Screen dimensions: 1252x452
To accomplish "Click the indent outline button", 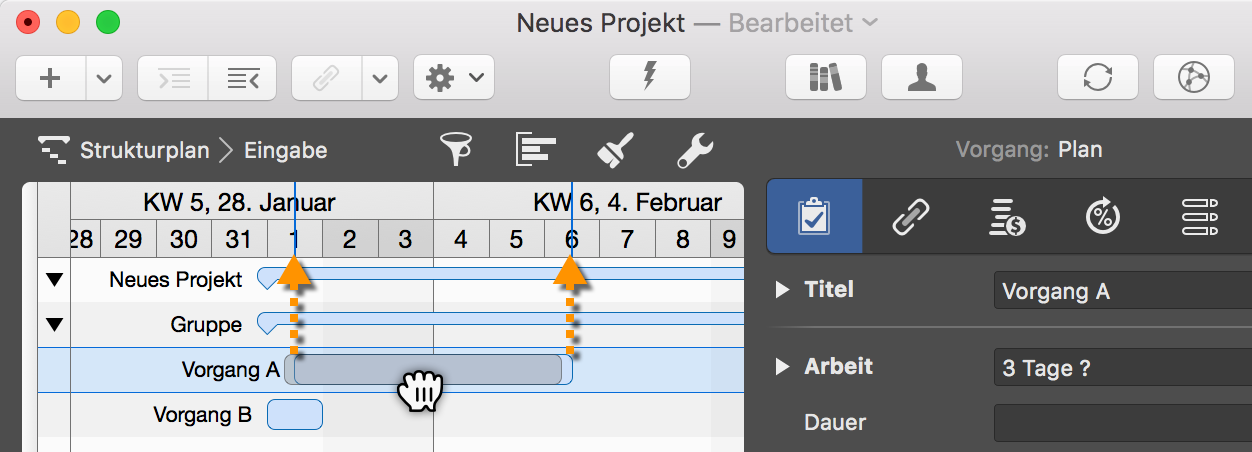I will (172, 77).
